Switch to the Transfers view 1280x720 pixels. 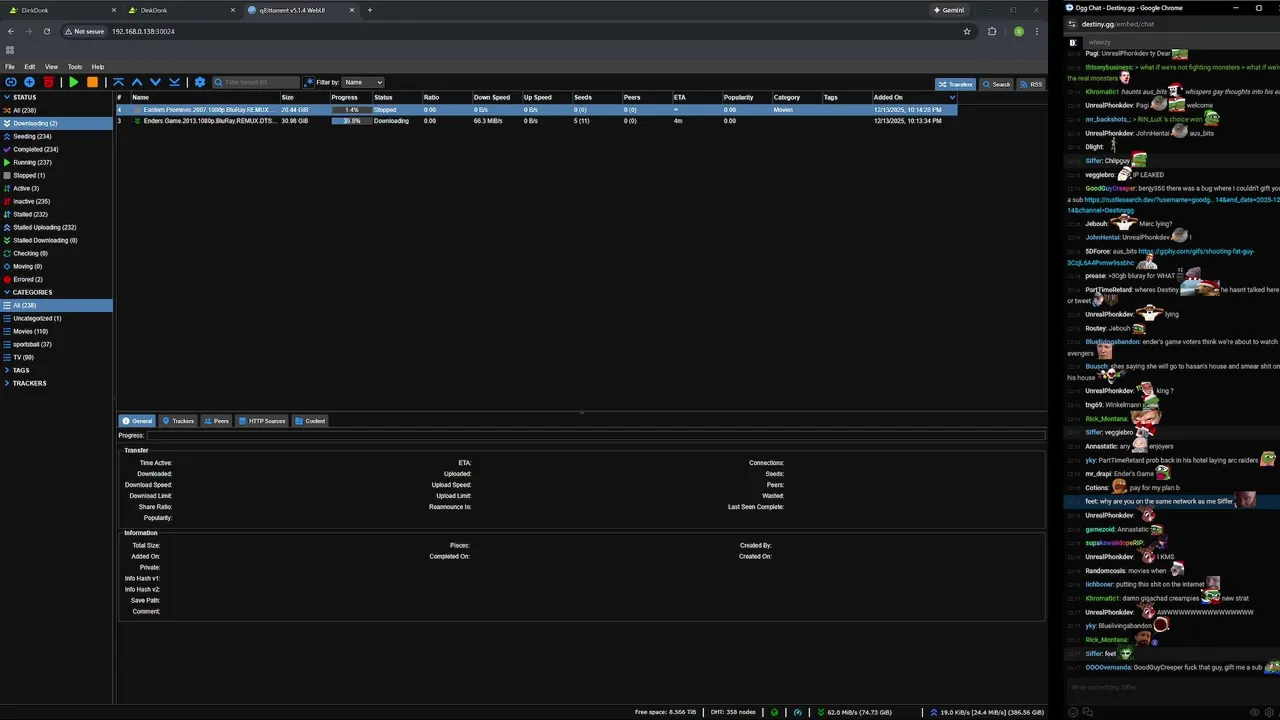[955, 84]
